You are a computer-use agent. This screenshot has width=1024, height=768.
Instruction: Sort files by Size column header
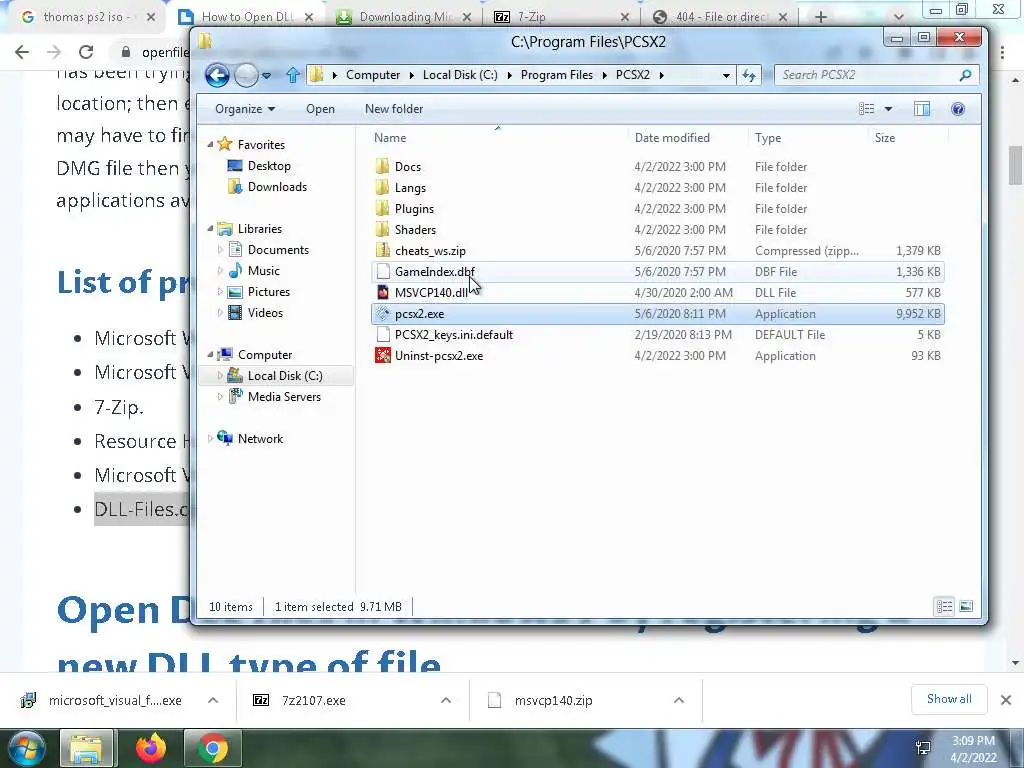885,138
